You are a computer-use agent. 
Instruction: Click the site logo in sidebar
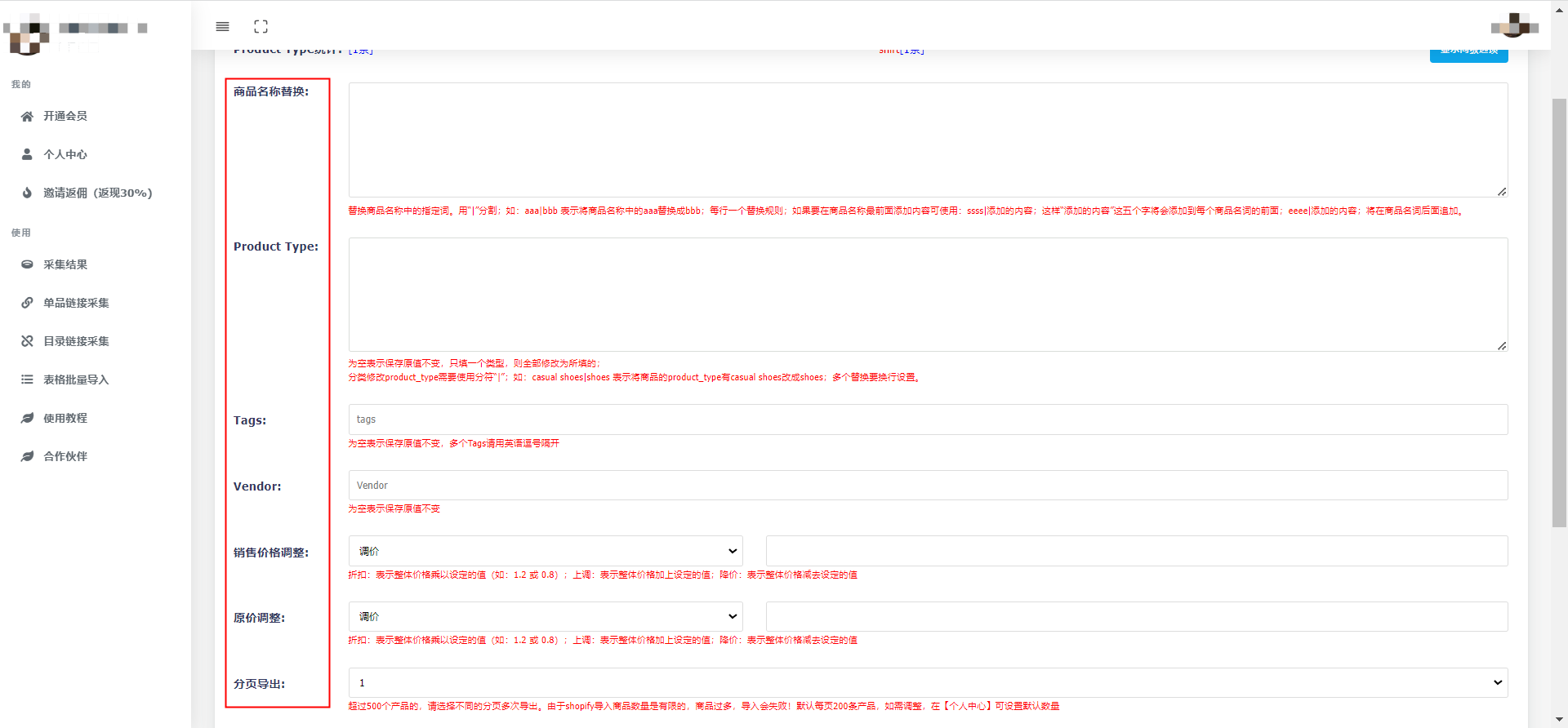point(27,35)
